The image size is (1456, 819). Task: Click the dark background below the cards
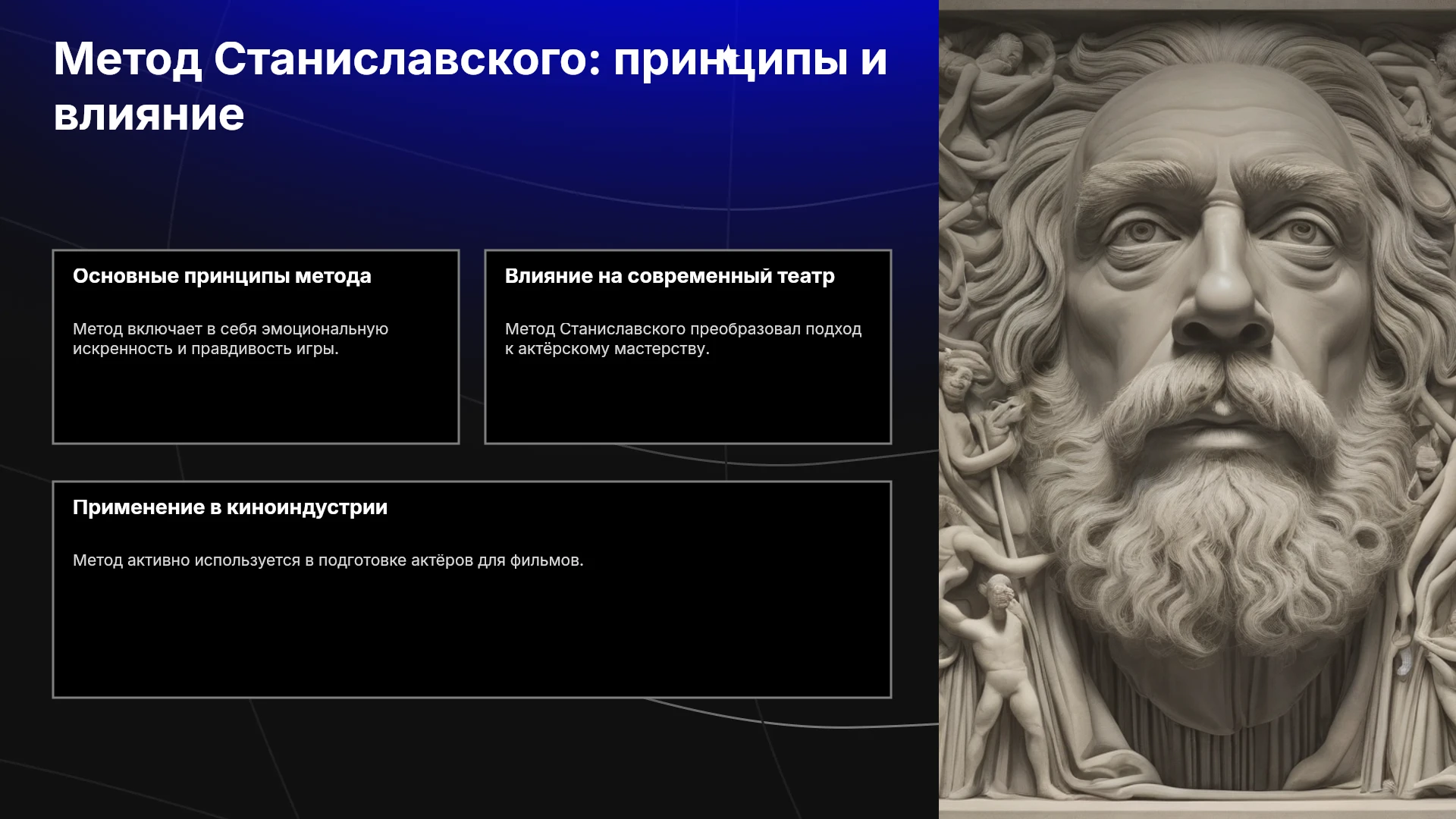(470, 758)
